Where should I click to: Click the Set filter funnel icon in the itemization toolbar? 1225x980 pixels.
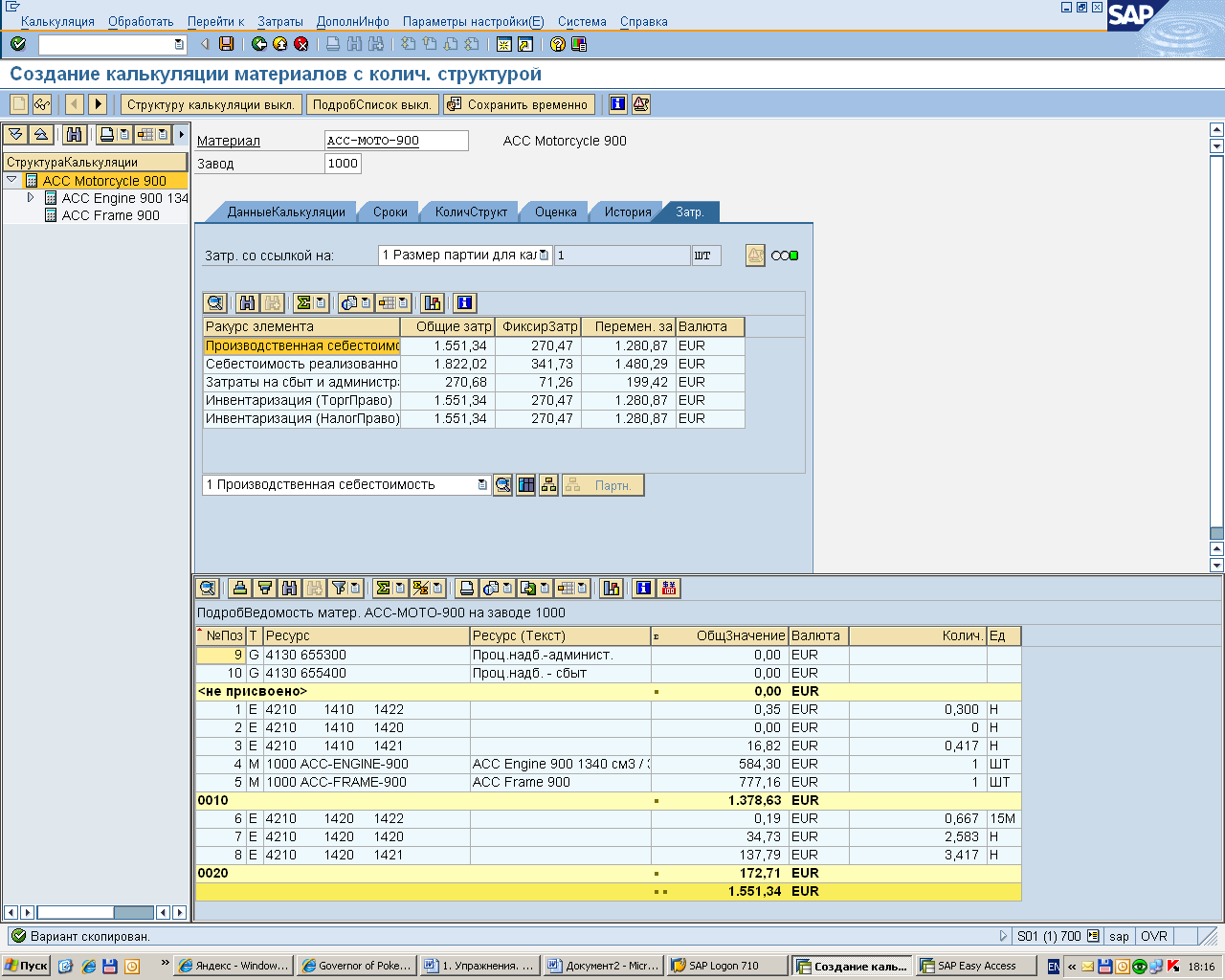[x=339, y=588]
